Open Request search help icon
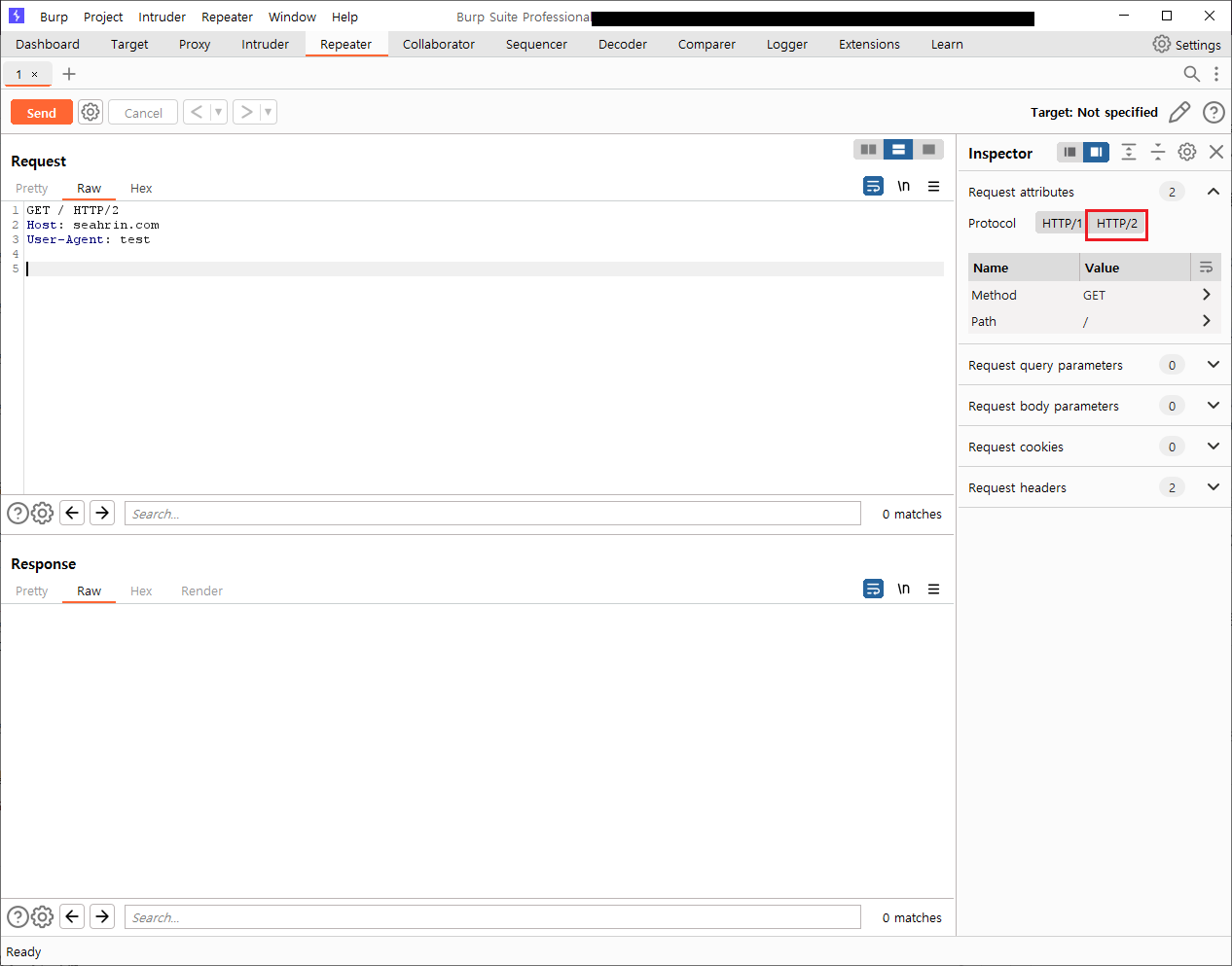 coord(18,513)
